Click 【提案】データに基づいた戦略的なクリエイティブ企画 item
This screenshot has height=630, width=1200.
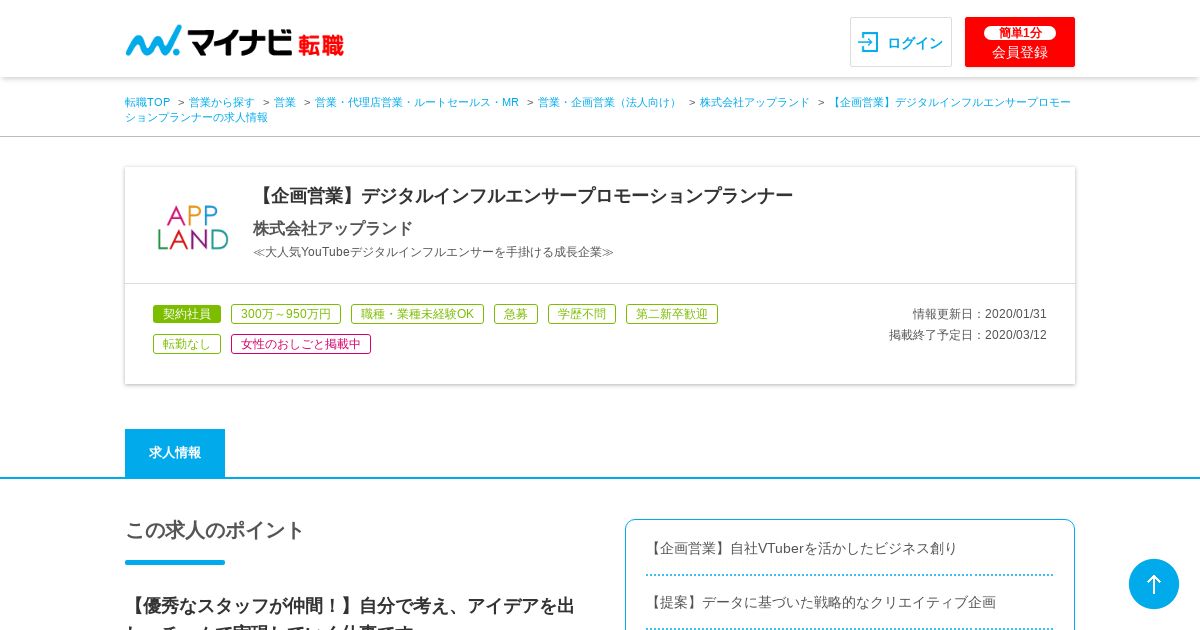click(x=821, y=602)
